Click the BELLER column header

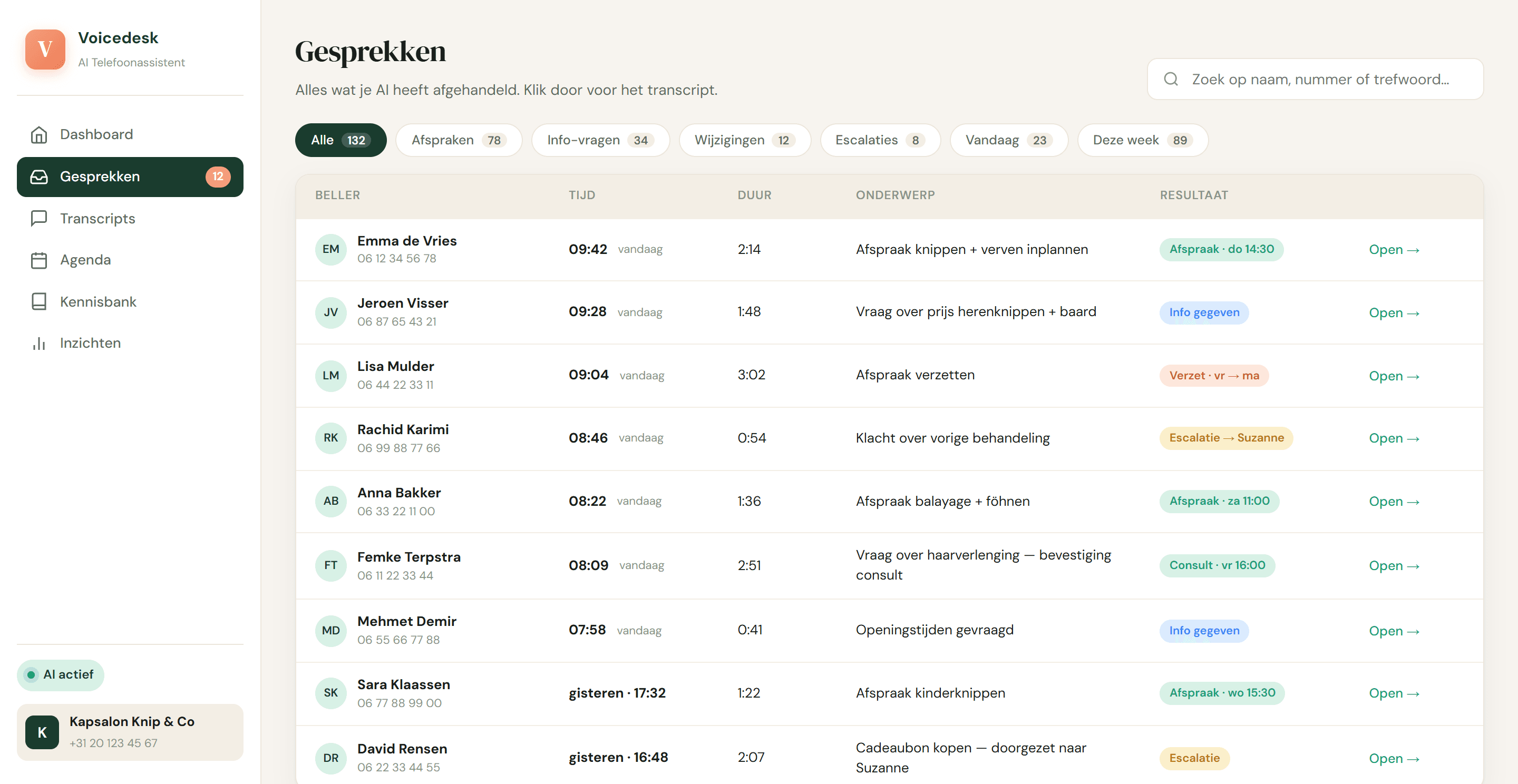click(x=338, y=195)
